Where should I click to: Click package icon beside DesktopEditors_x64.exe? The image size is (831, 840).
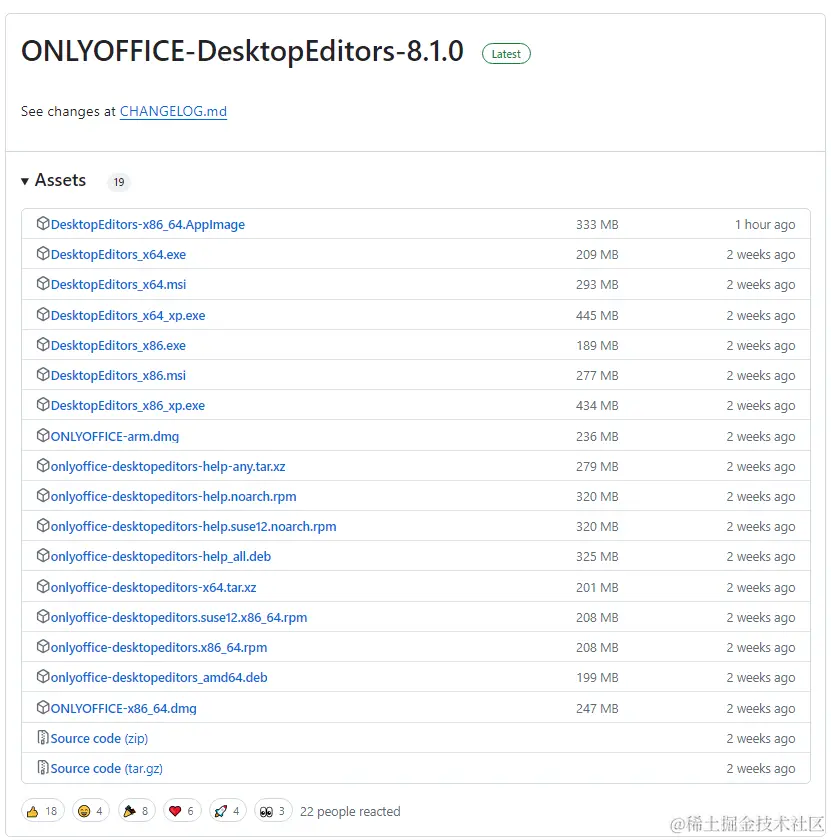43,253
